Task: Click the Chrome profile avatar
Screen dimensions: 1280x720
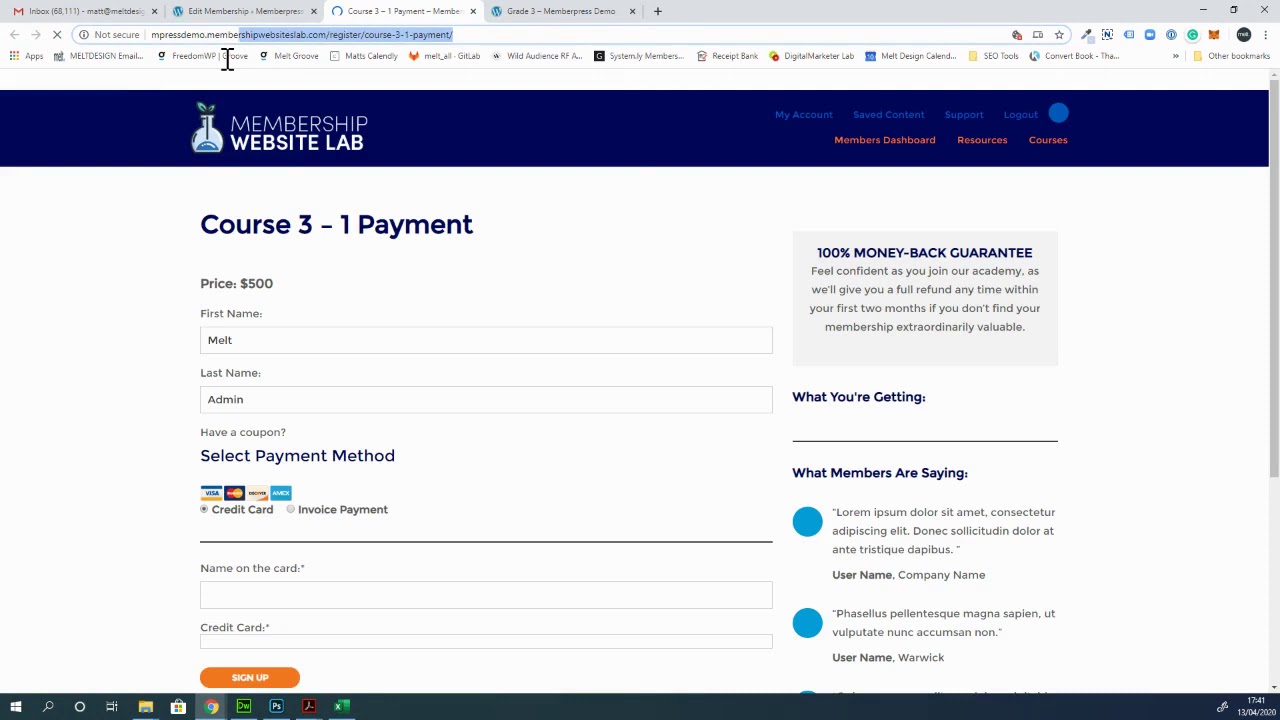Action: [1243, 35]
